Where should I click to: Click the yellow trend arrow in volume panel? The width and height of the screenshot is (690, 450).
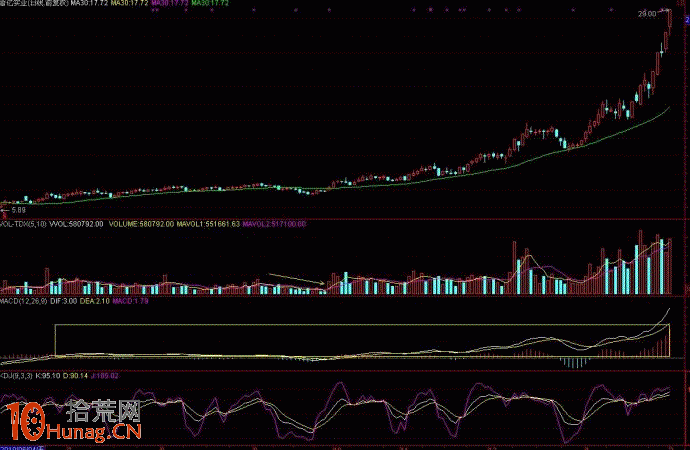coord(296,281)
